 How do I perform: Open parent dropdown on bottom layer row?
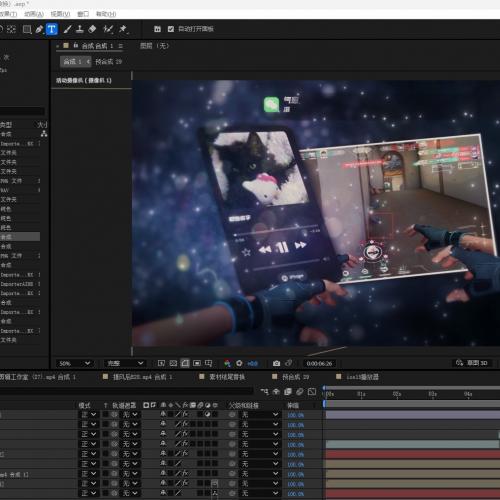[x=260, y=493]
